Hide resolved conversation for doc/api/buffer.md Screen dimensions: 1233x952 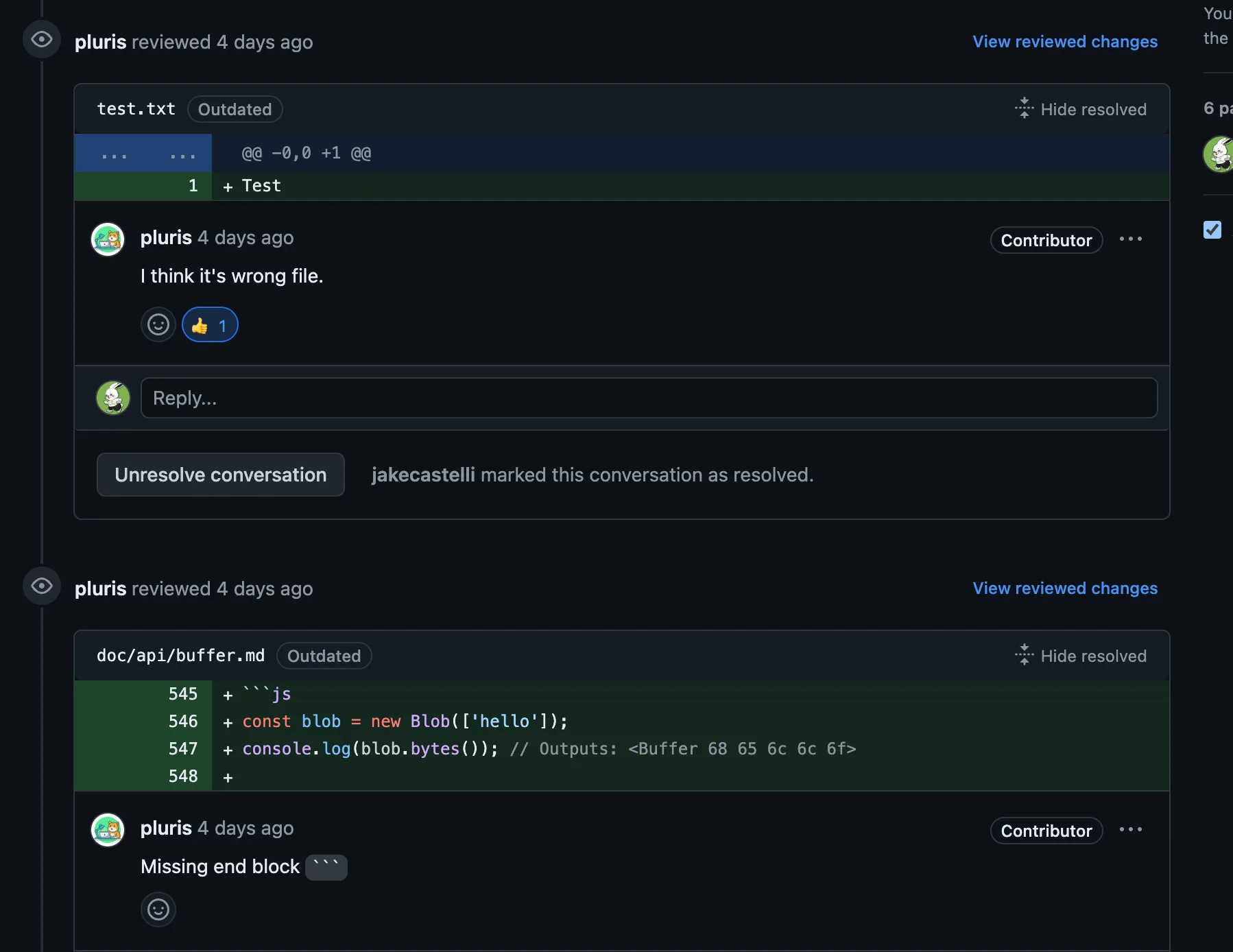1081,656
